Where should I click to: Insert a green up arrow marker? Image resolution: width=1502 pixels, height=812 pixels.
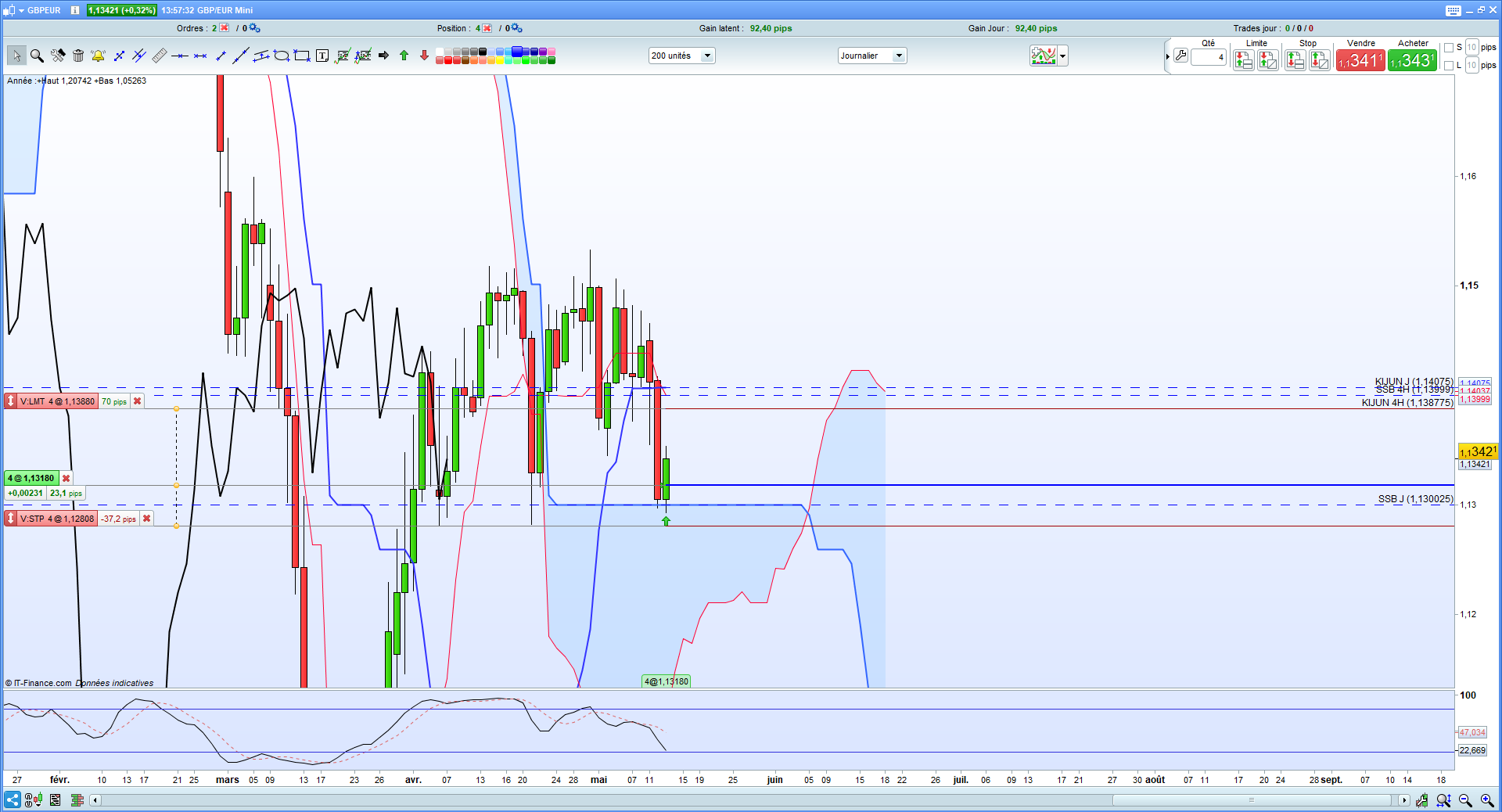(404, 56)
